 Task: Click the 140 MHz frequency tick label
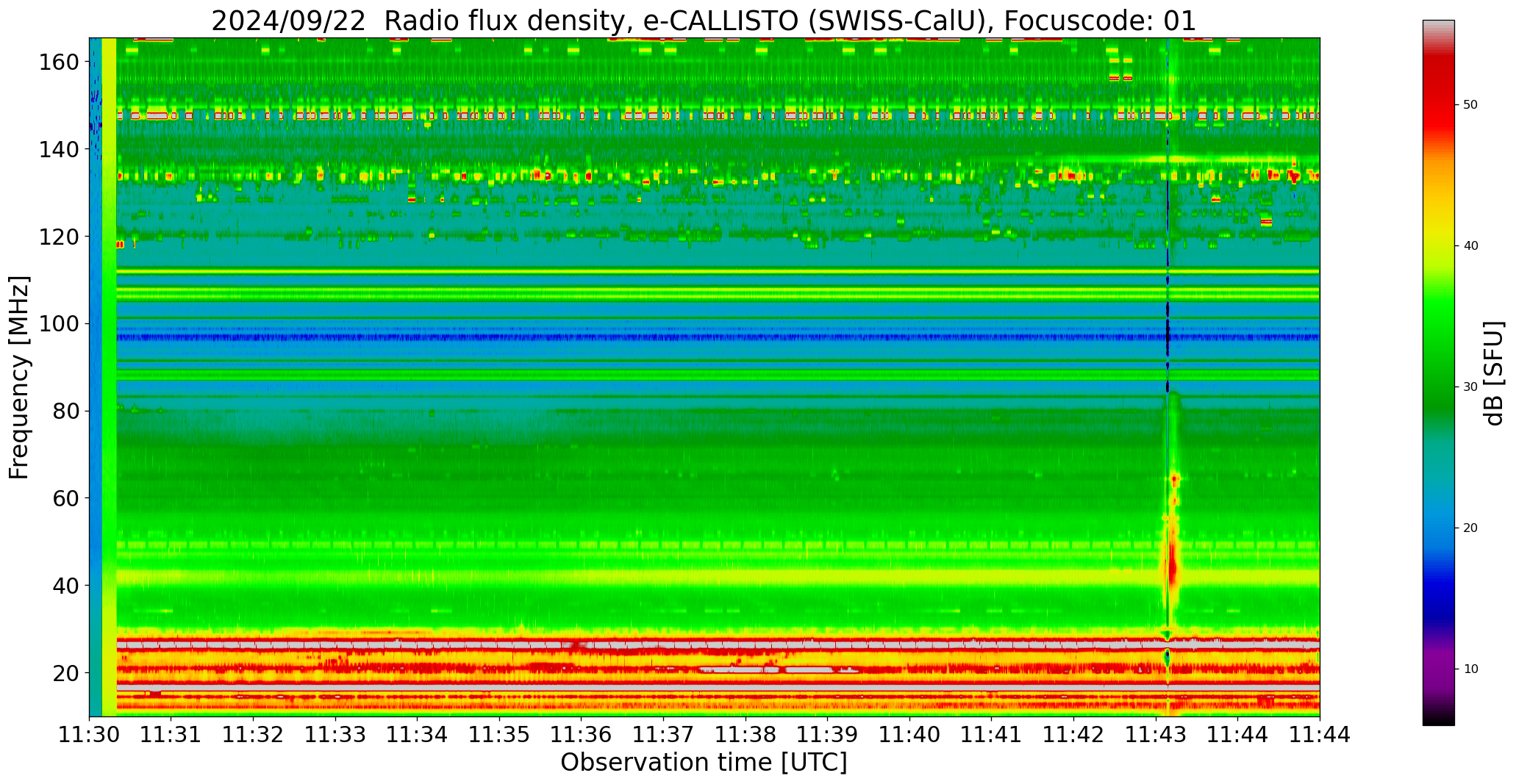click(x=59, y=150)
